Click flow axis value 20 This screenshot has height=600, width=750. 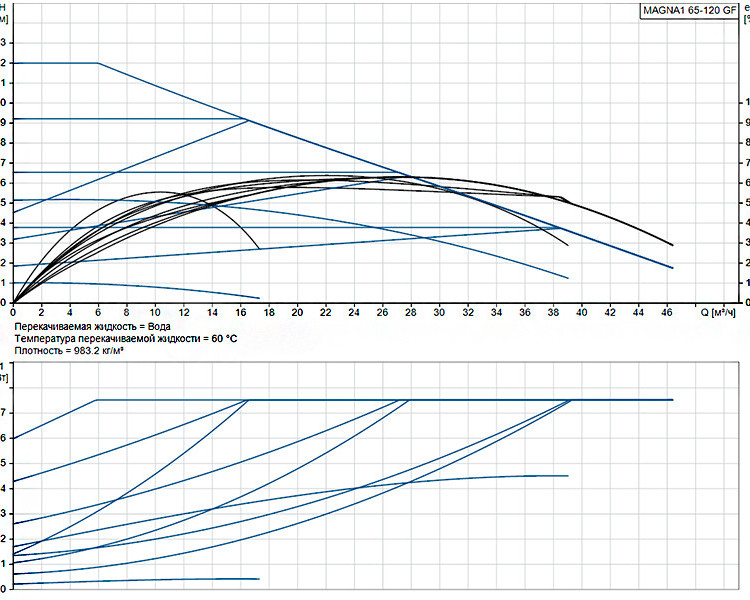[x=298, y=312]
